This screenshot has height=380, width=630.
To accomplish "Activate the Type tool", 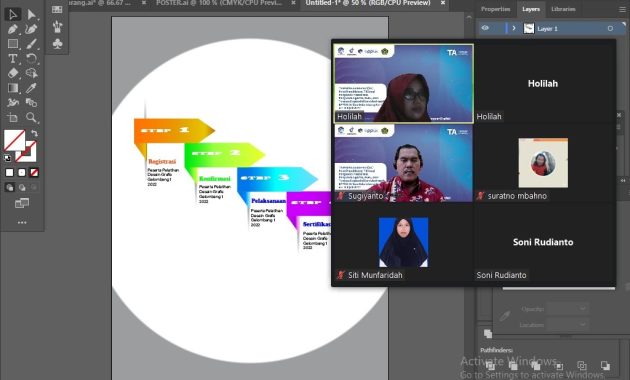I will pyautogui.click(x=12, y=59).
